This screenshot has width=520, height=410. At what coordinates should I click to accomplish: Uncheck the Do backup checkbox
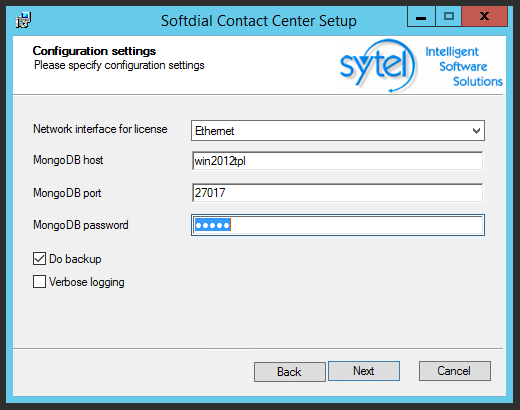39,259
